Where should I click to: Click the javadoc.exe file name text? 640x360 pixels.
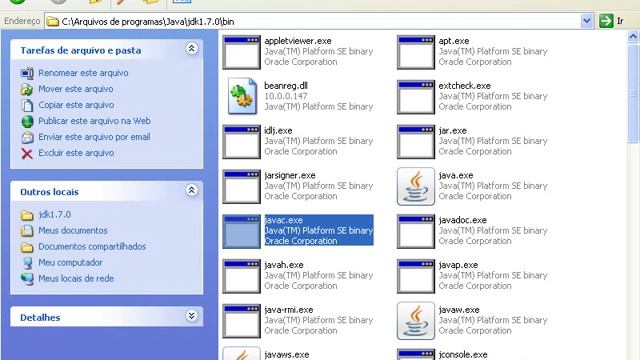click(x=462, y=220)
